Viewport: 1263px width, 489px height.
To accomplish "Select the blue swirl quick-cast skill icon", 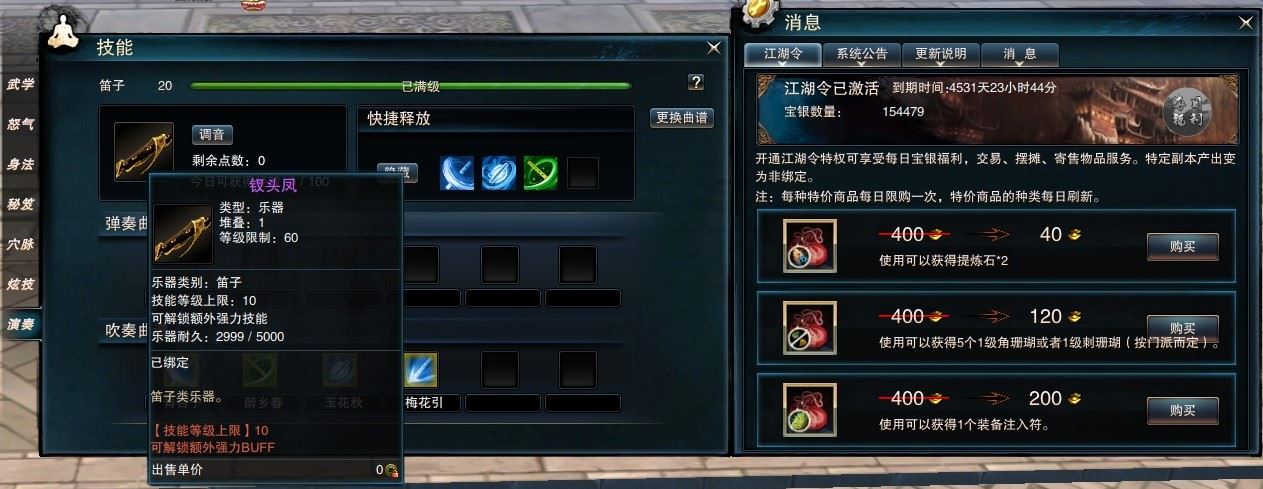I will 498,172.
